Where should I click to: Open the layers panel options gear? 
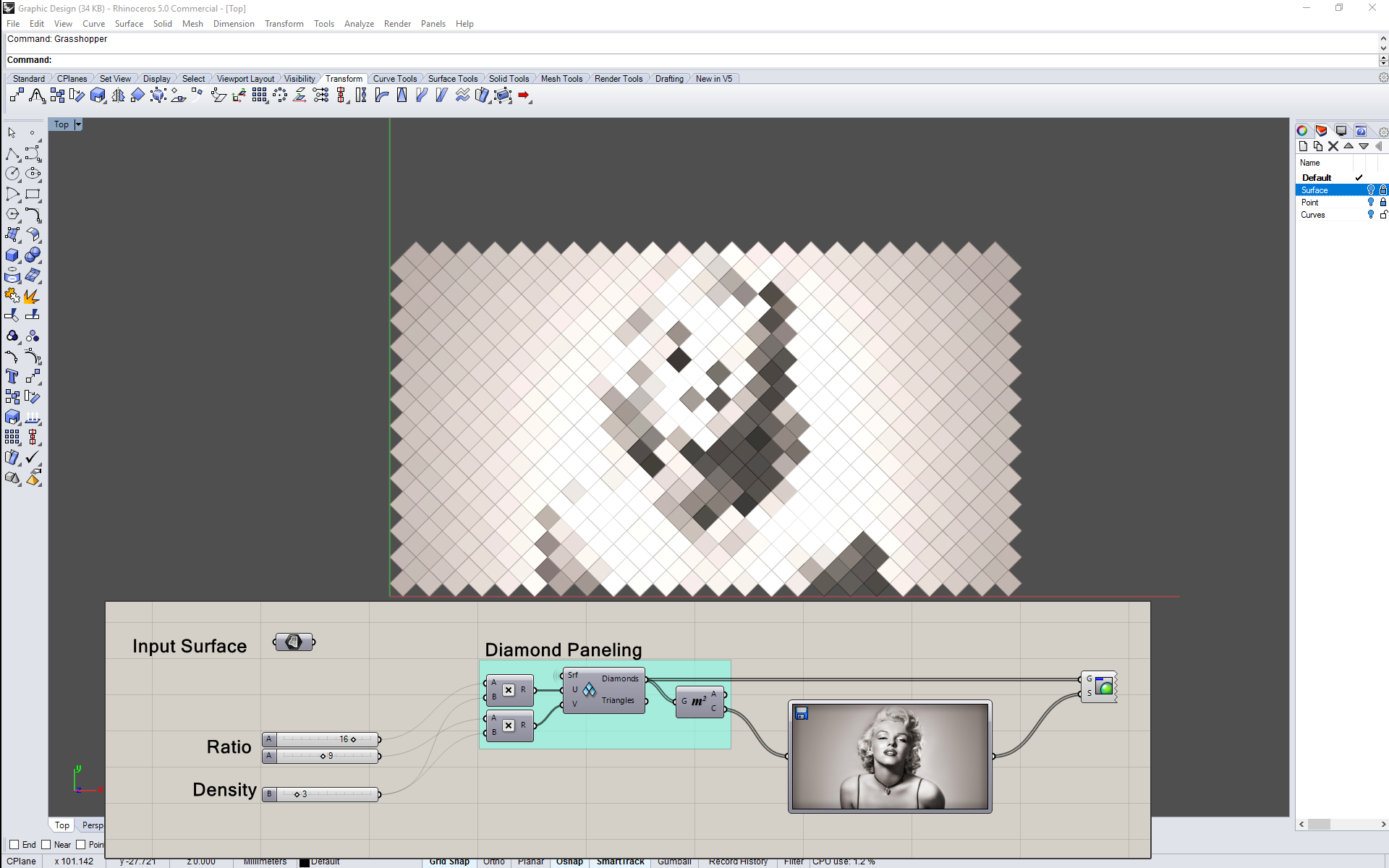pos(1382,132)
